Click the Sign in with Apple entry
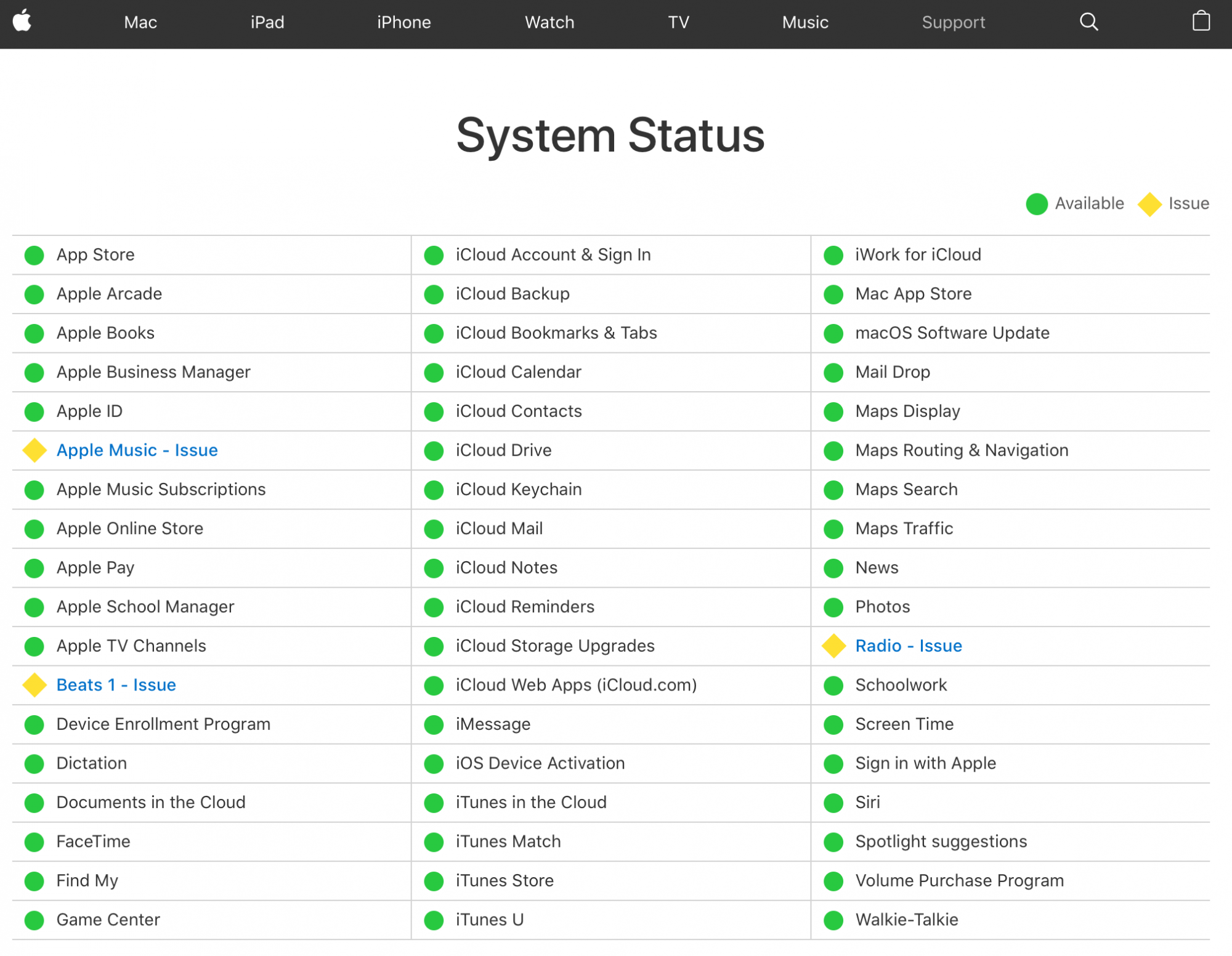Viewport: 1232px width, 956px height. pos(925,763)
